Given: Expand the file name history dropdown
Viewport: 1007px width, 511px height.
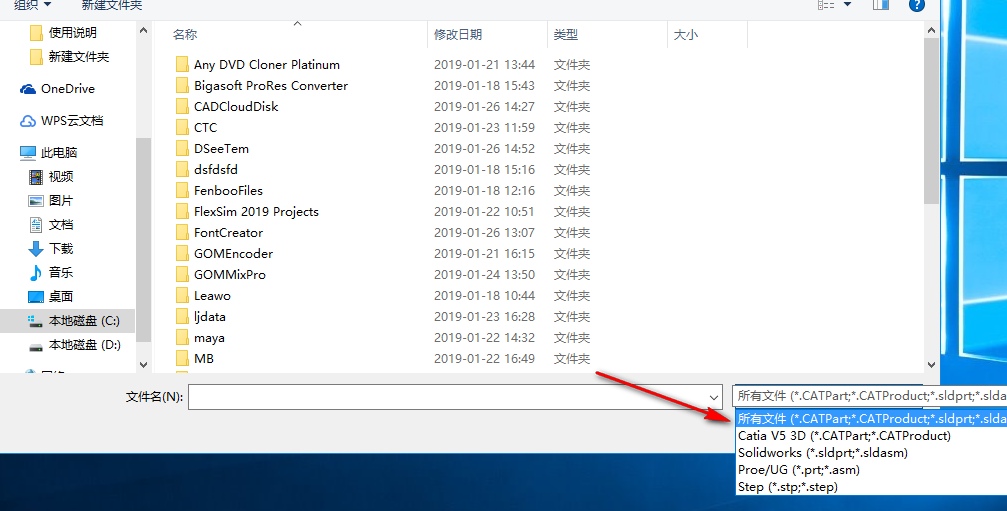Looking at the screenshot, I should tap(713, 397).
